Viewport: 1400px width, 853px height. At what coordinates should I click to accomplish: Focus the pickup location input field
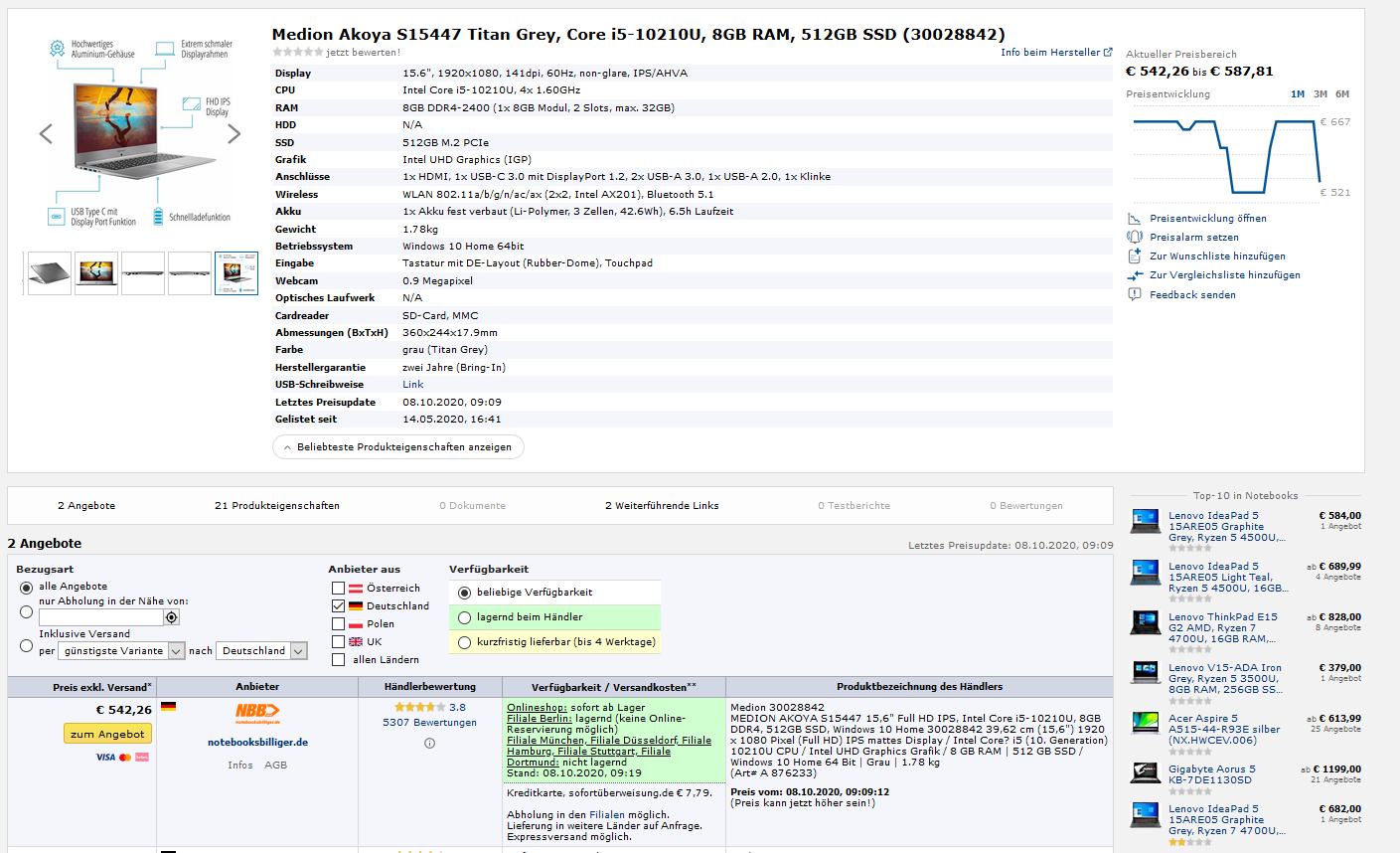tap(100, 617)
